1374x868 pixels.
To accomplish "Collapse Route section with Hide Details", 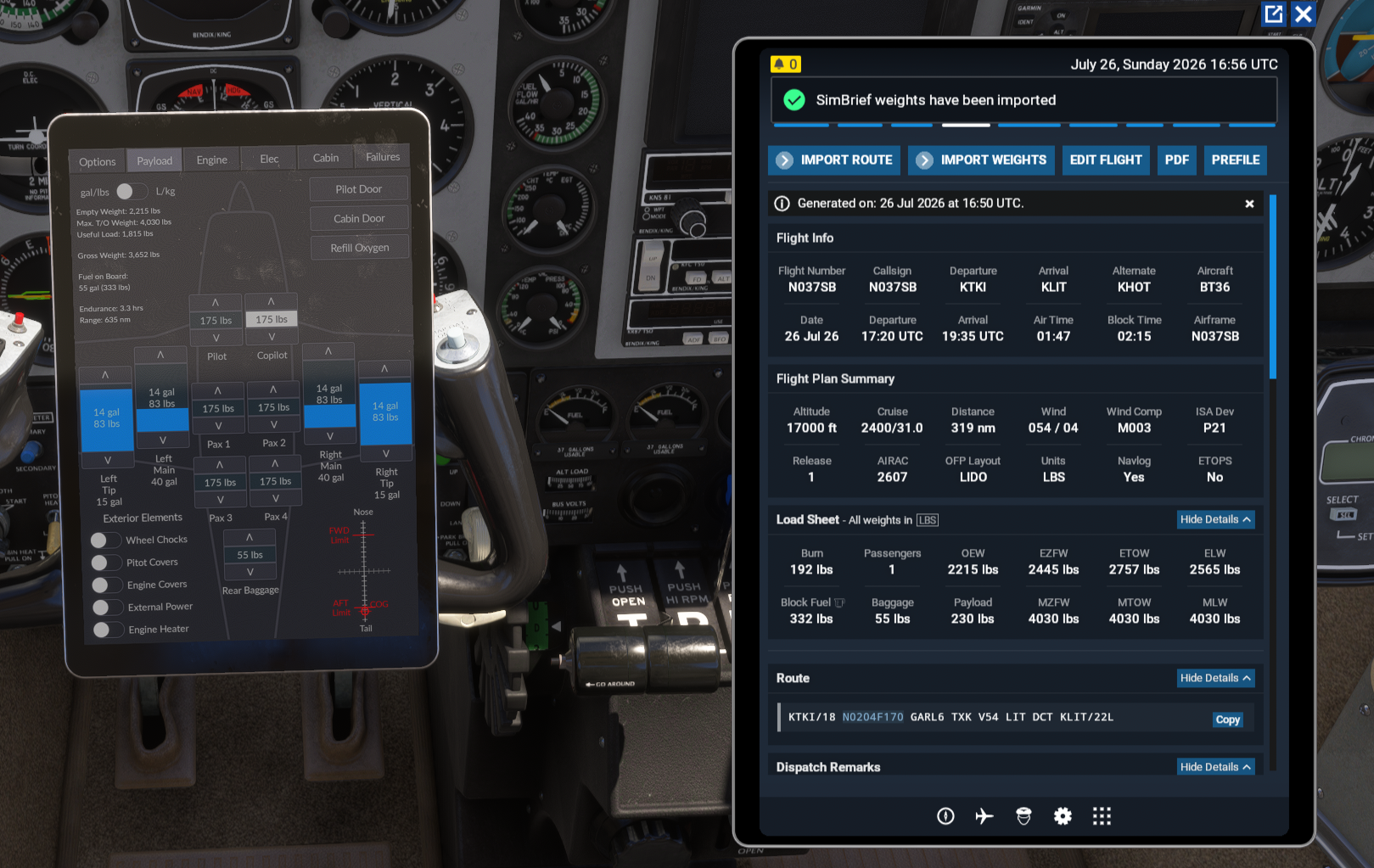I will pyautogui.click(x=1215, y=678).
